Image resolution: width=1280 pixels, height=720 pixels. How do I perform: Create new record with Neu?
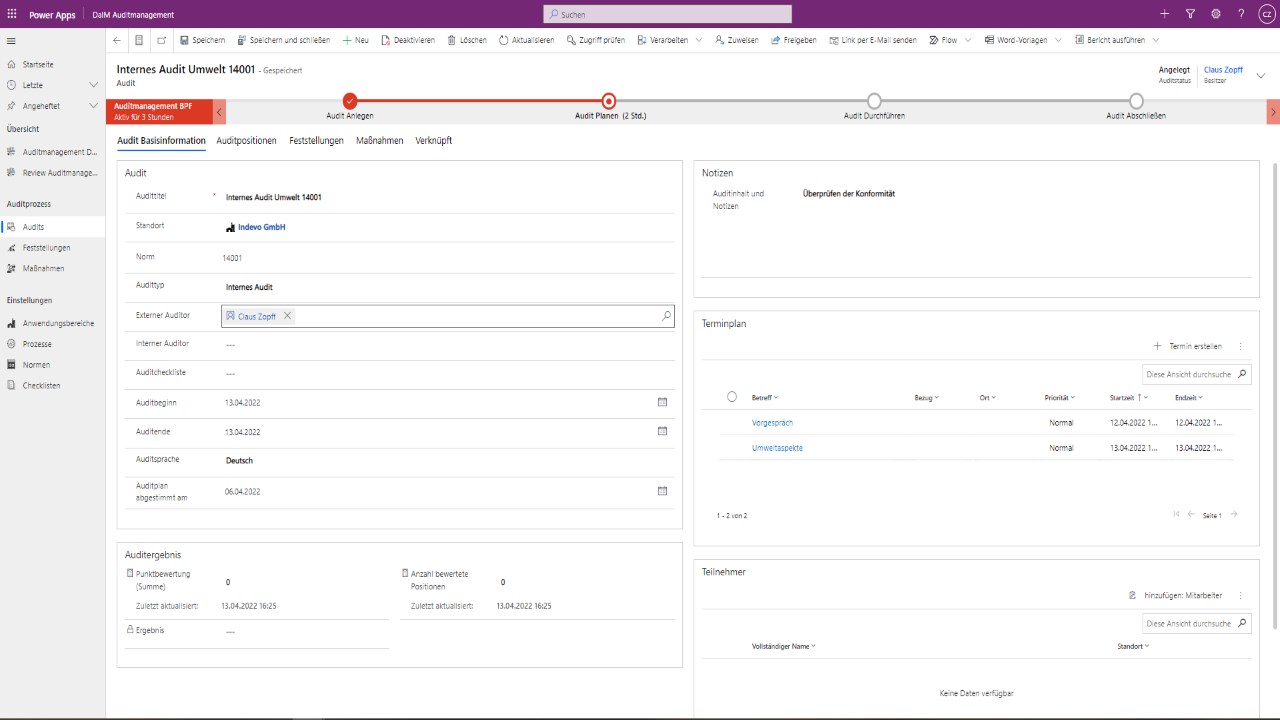356,40
